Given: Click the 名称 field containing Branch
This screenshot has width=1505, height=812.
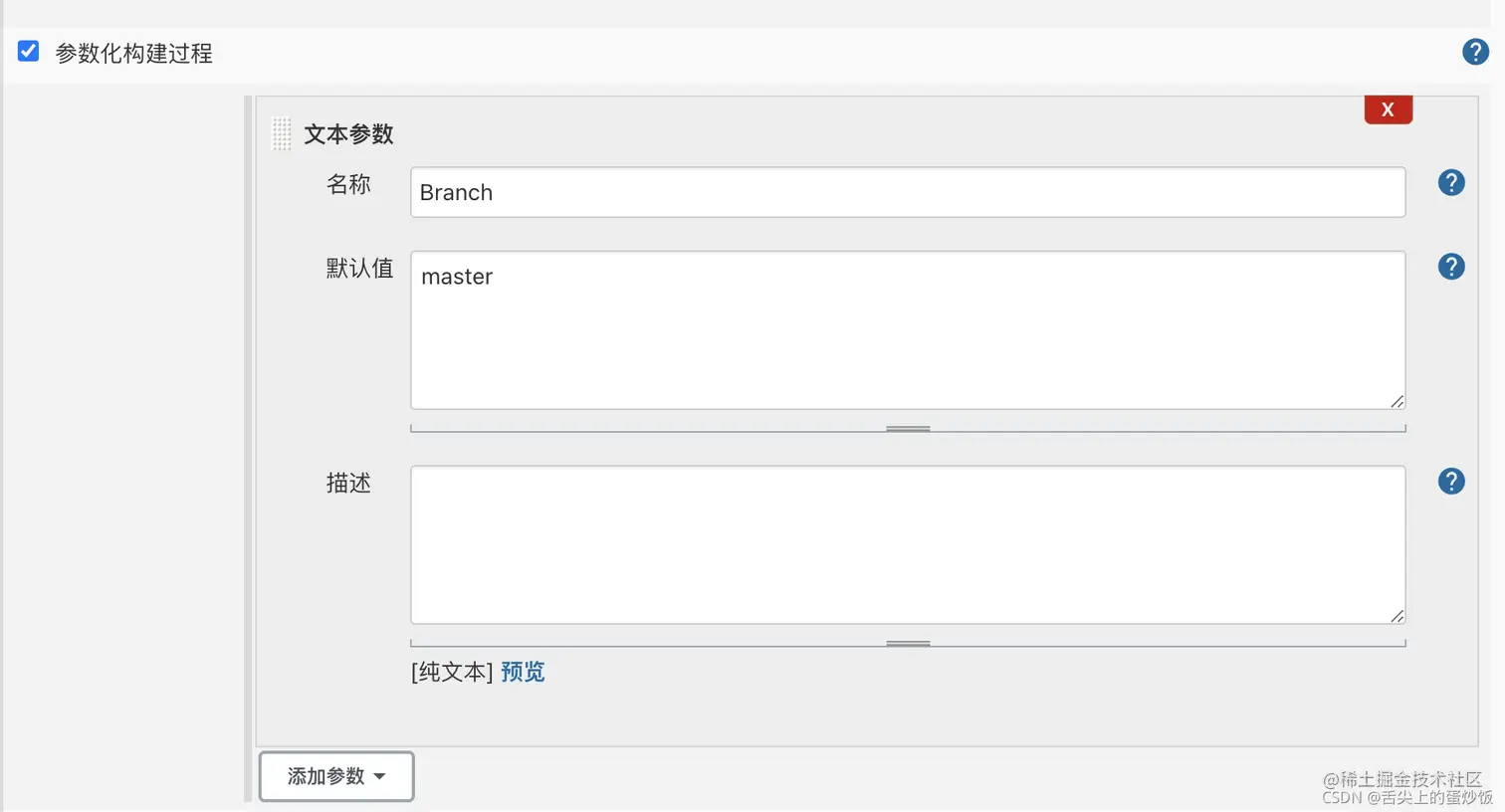Looking at the screenshot, I should [x=908, y=192].
